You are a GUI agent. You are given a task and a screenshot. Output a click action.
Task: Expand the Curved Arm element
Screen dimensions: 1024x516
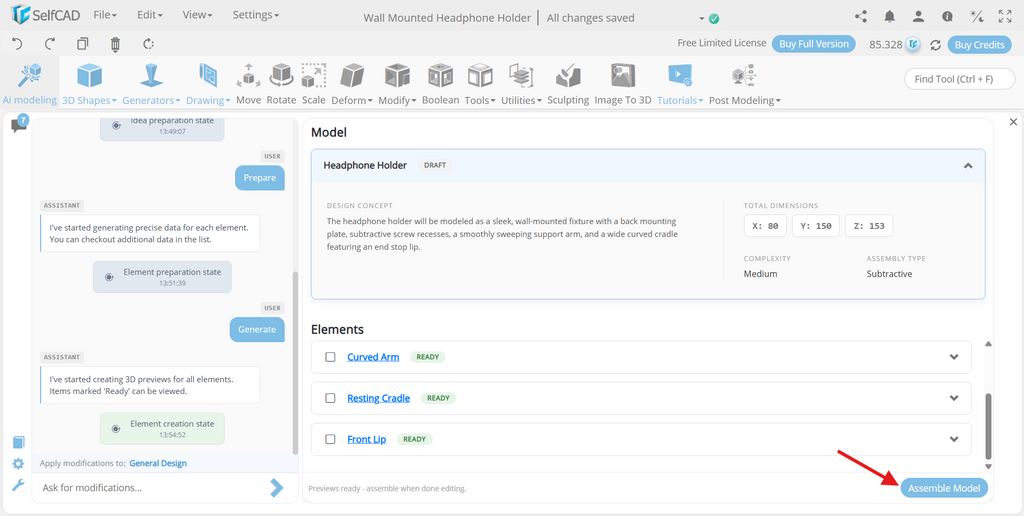954,357
